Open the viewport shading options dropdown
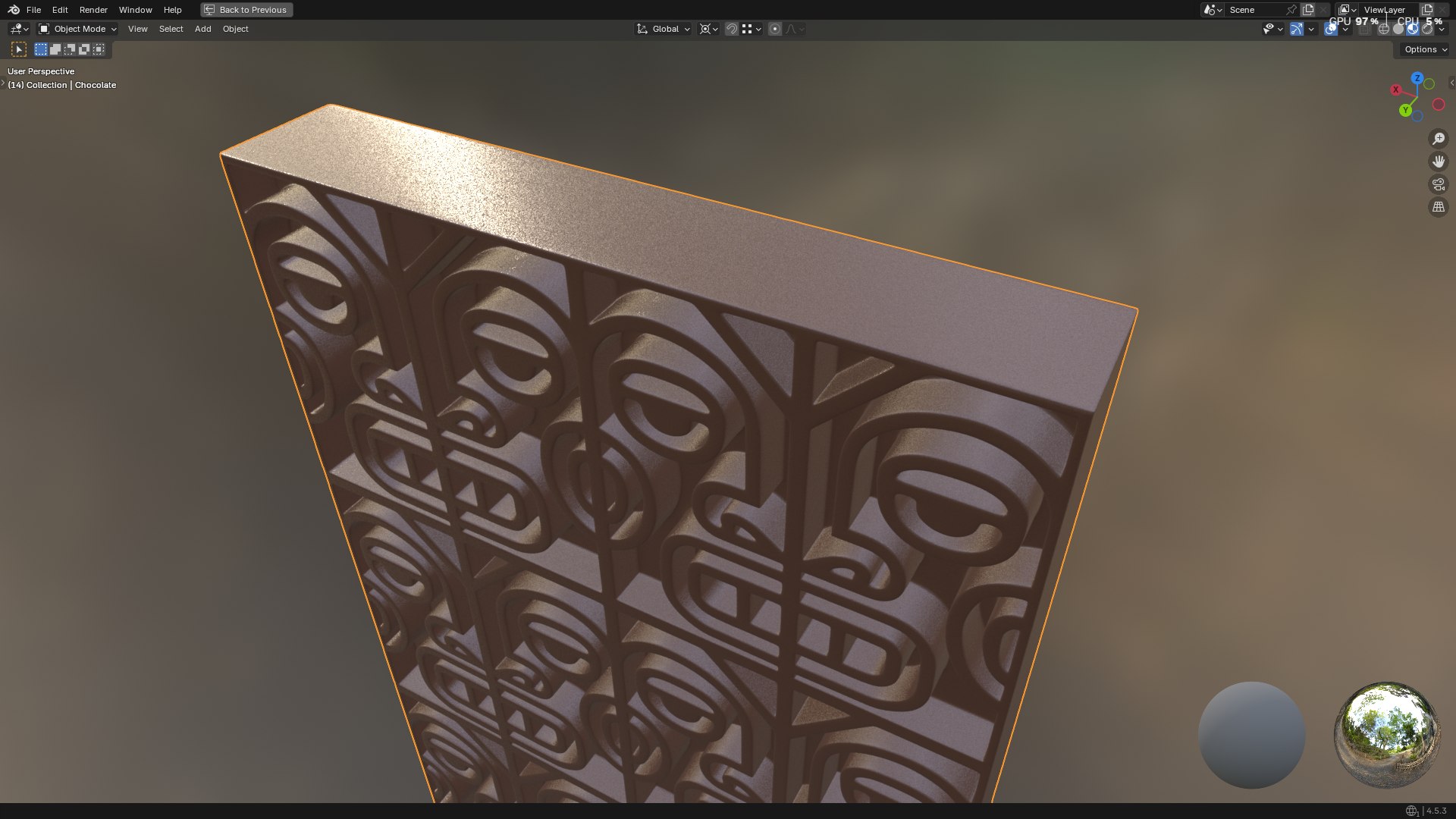The height and width of the screenshot is (819, 1456). (1442, 29)
